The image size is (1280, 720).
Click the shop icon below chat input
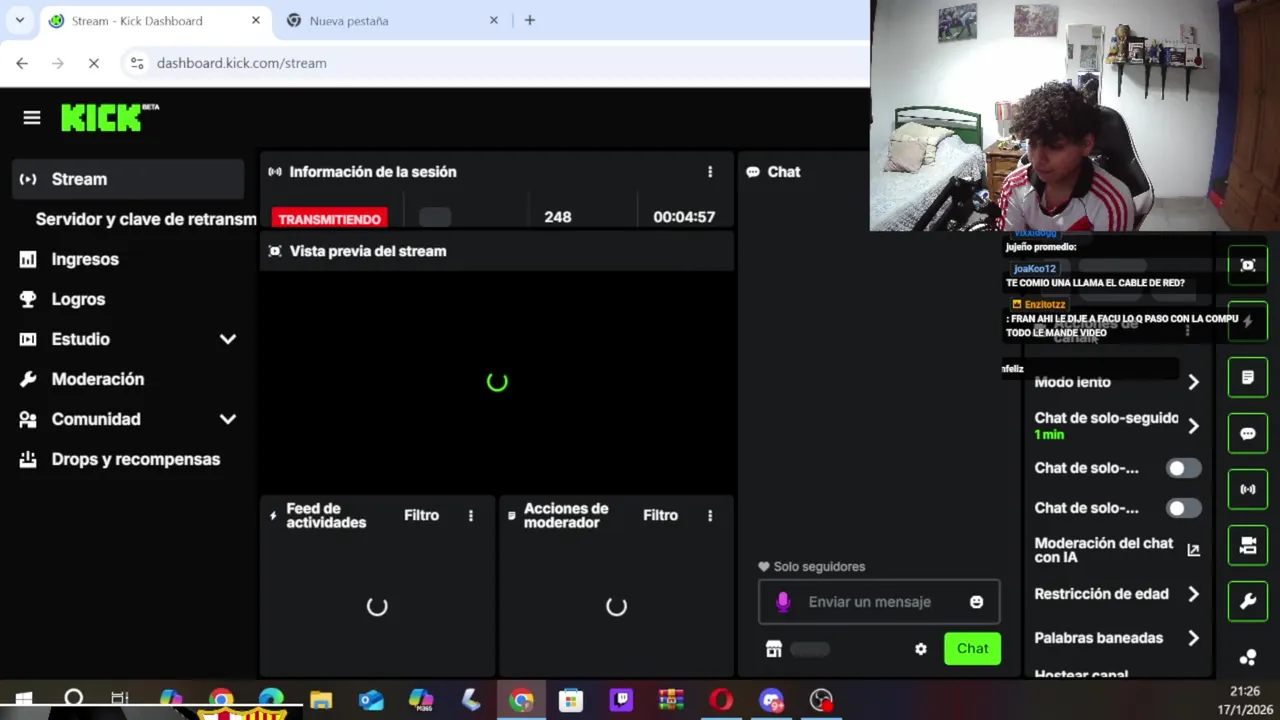[773, 649]
